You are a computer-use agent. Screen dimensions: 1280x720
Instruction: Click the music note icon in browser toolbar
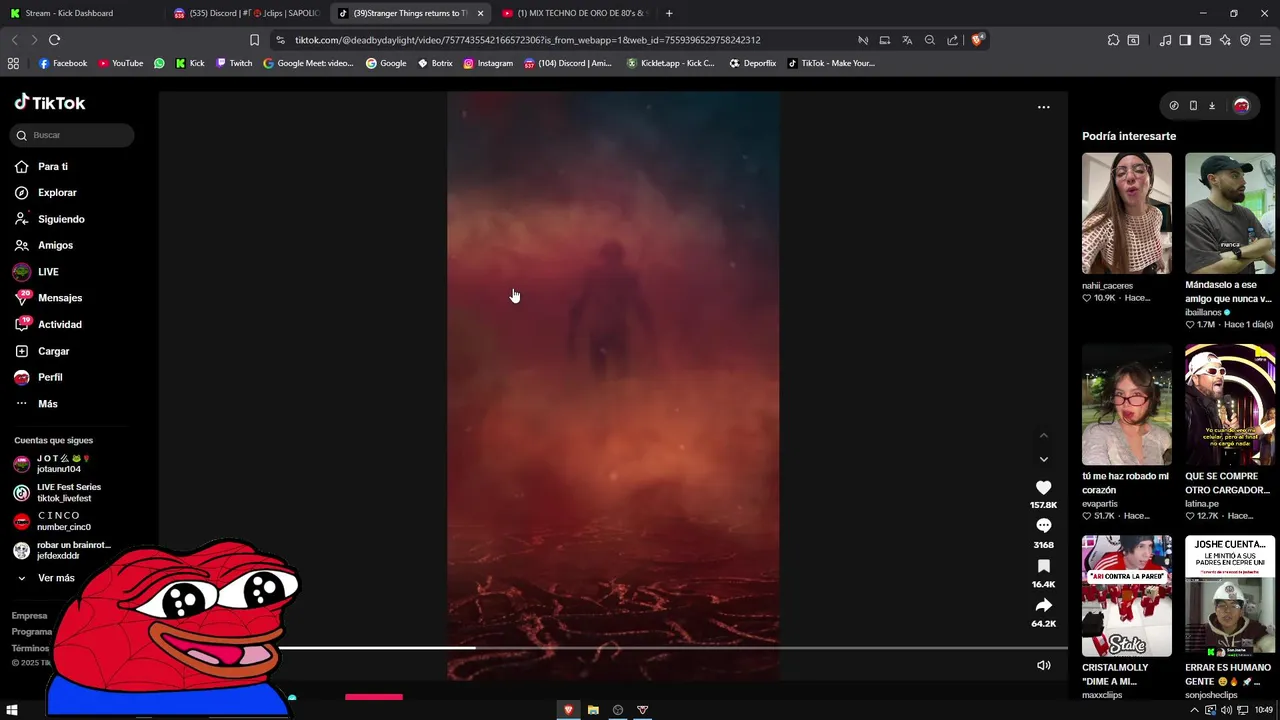click(x=1165, y=40)
